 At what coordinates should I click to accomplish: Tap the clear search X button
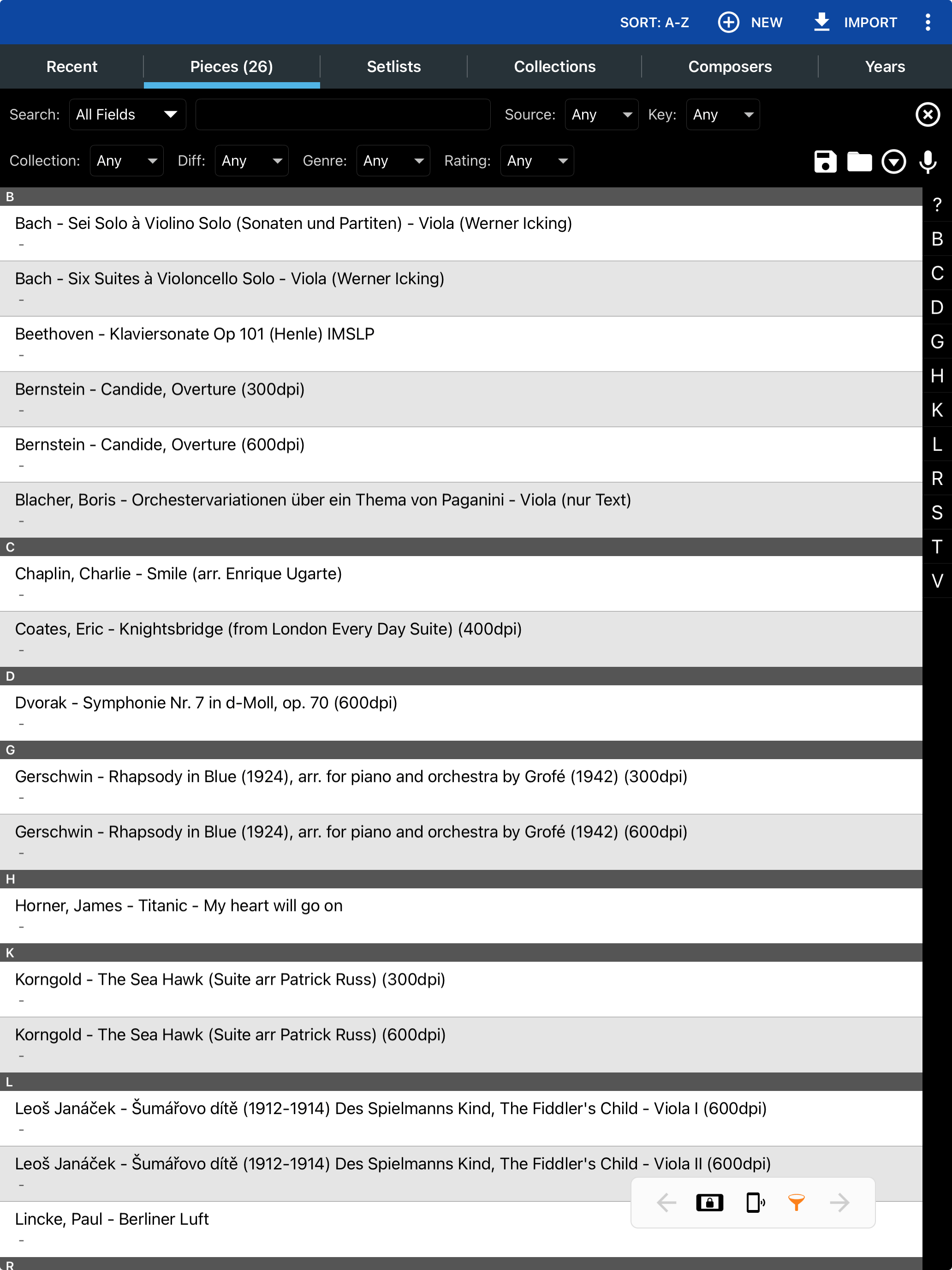coord(929,114)
